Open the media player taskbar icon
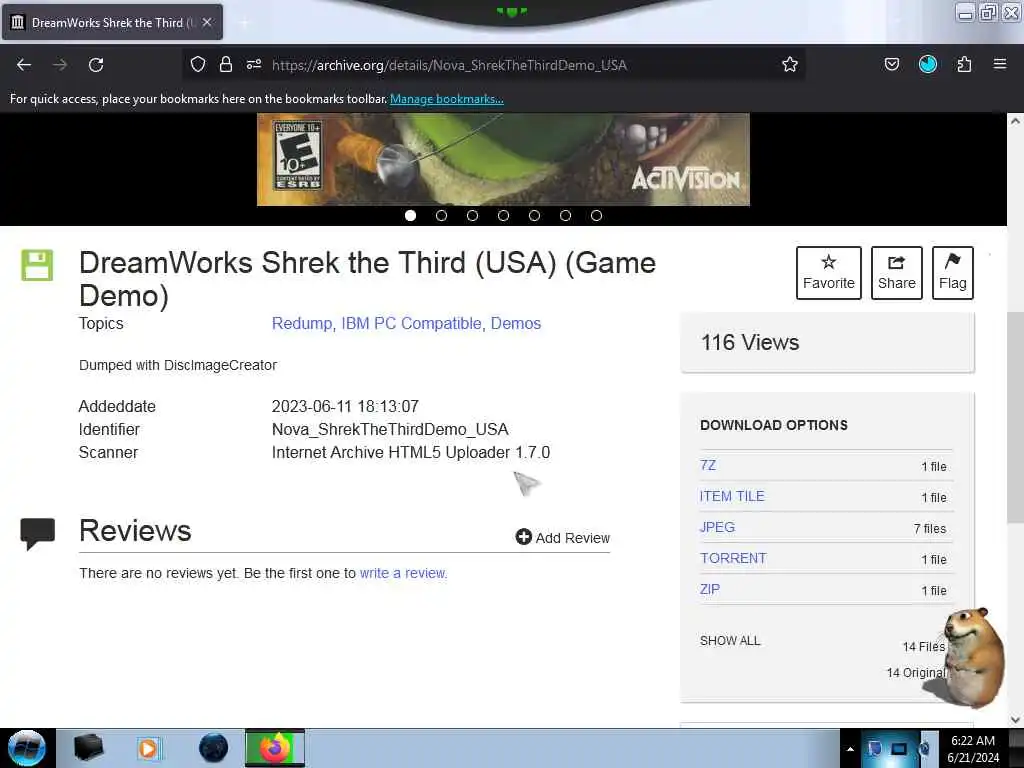The height and width of the screenshot is (768, 1024). tap(149, 748)
